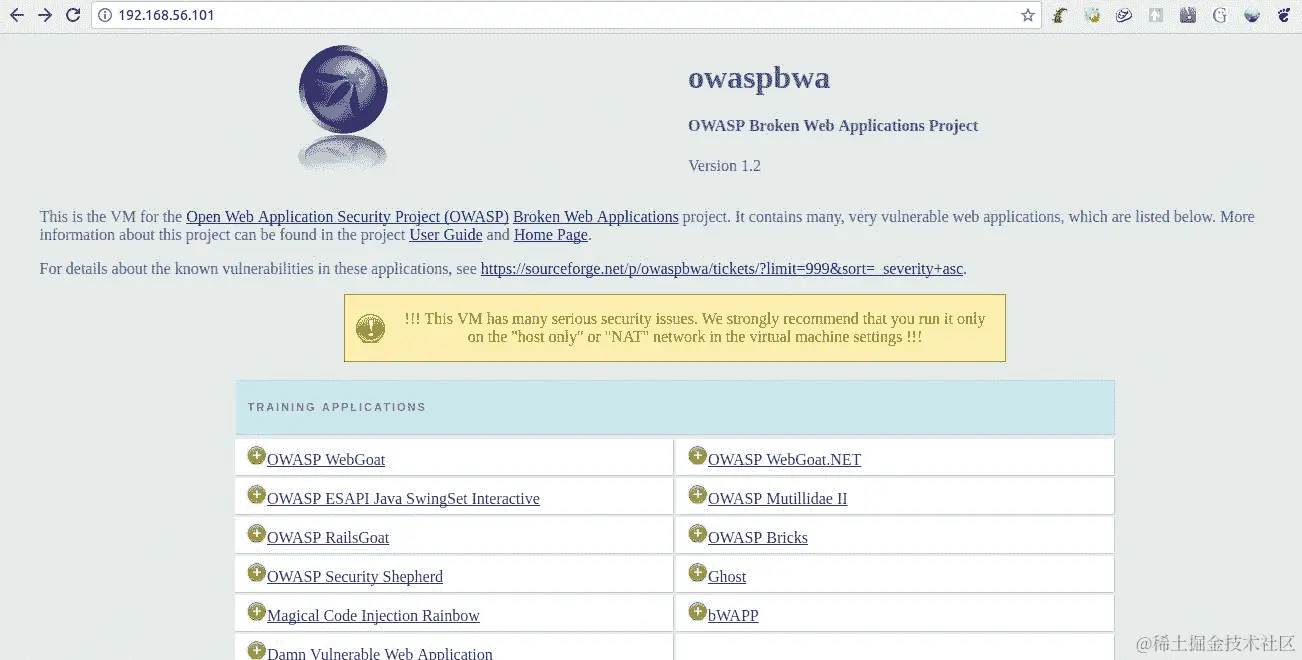
Task: Open the OWASP RailsGoat link
Action: point(328,538)
